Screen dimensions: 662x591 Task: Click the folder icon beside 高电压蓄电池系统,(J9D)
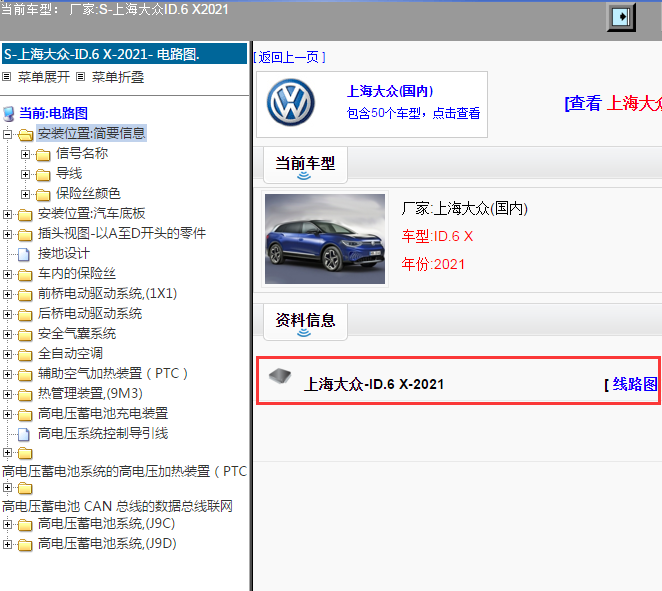pos(25,545)
